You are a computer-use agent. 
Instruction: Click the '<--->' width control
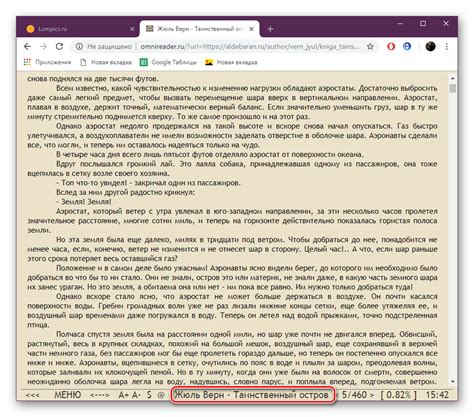pos(100,395)
